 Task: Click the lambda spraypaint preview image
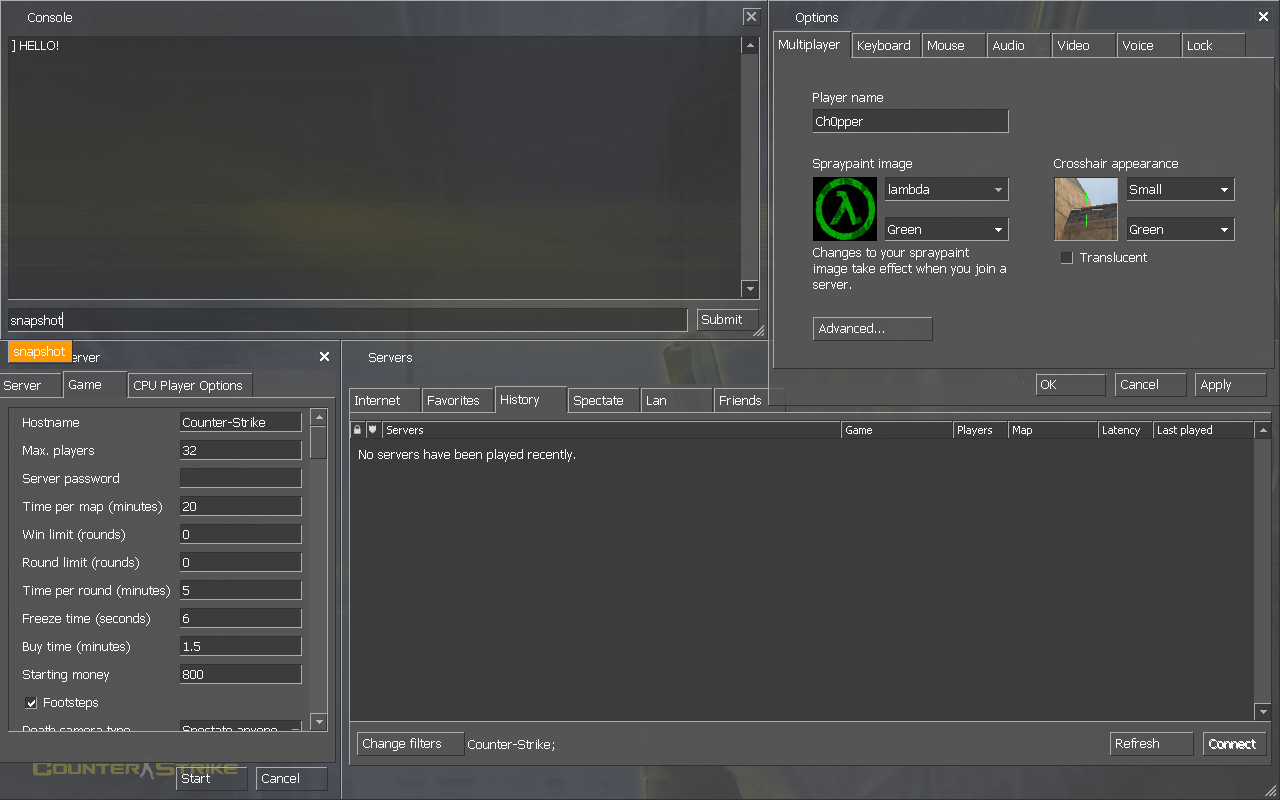click(844, 209)
